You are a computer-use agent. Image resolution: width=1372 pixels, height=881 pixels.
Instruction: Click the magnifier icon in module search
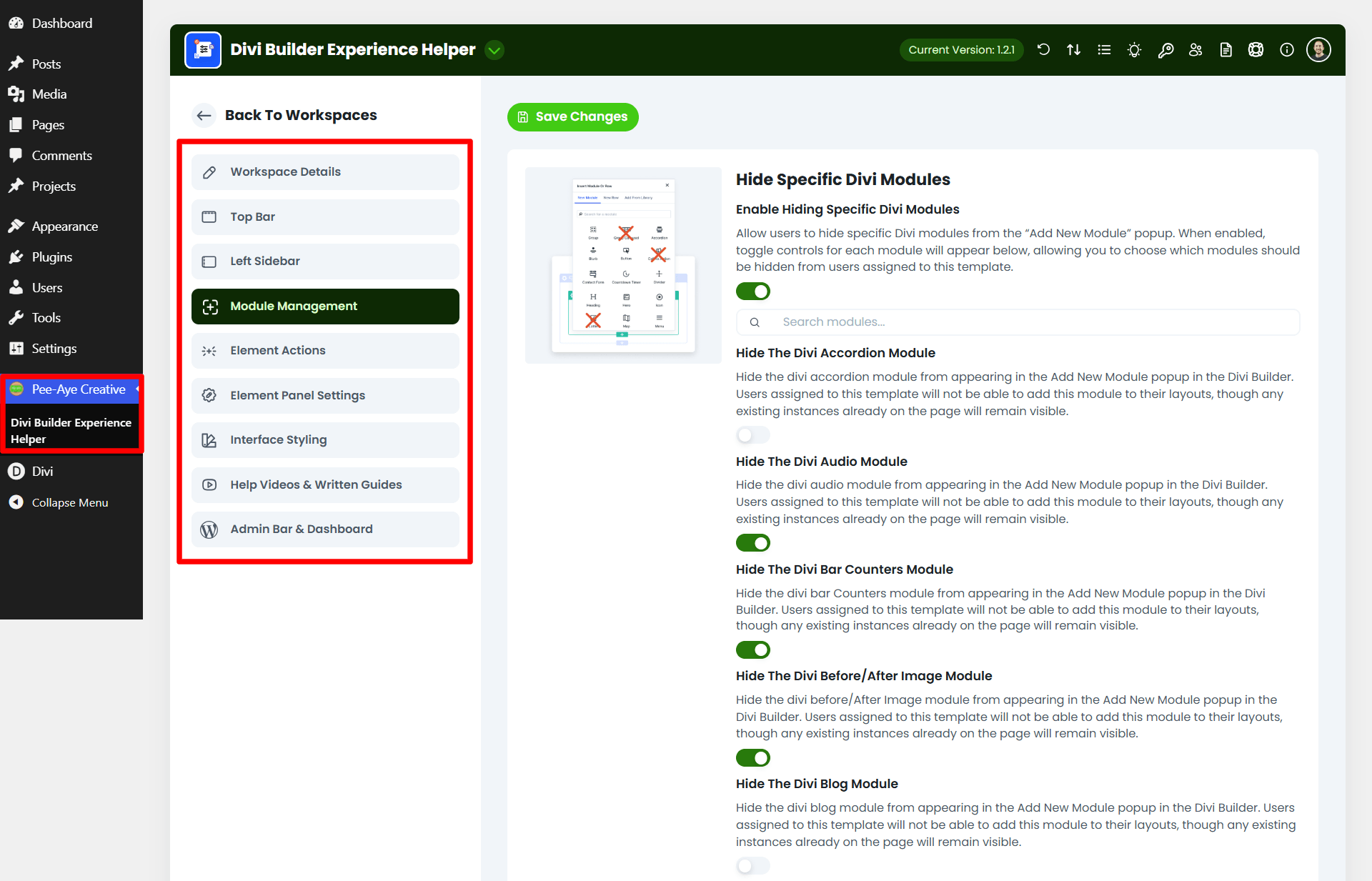[755, 322]
